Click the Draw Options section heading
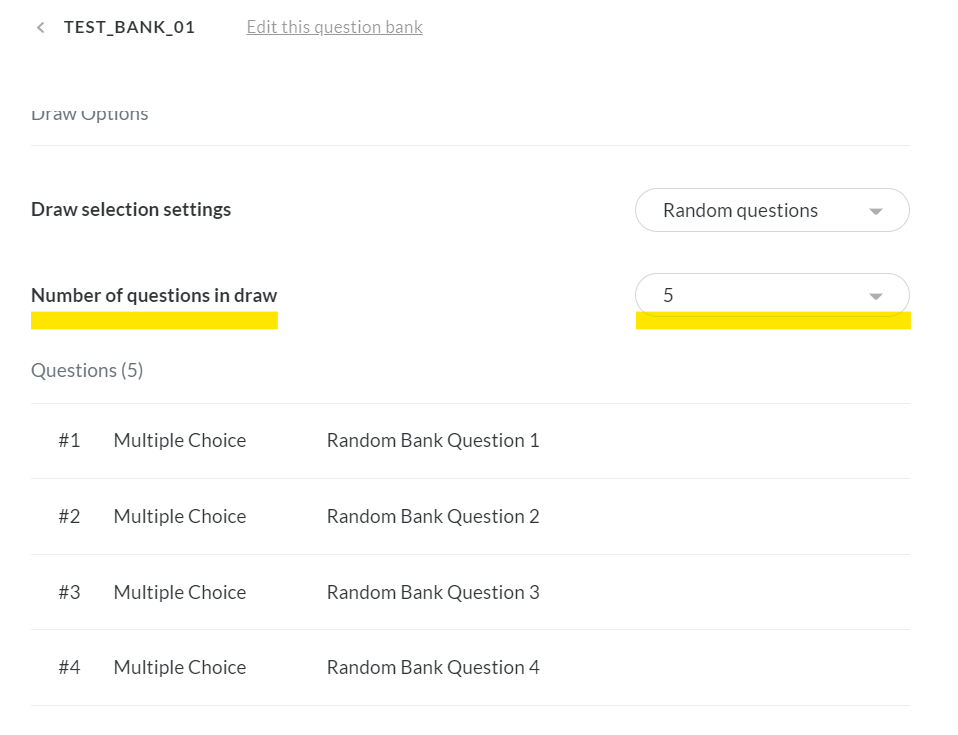This screenshot has height=735, width=958. 90,115
